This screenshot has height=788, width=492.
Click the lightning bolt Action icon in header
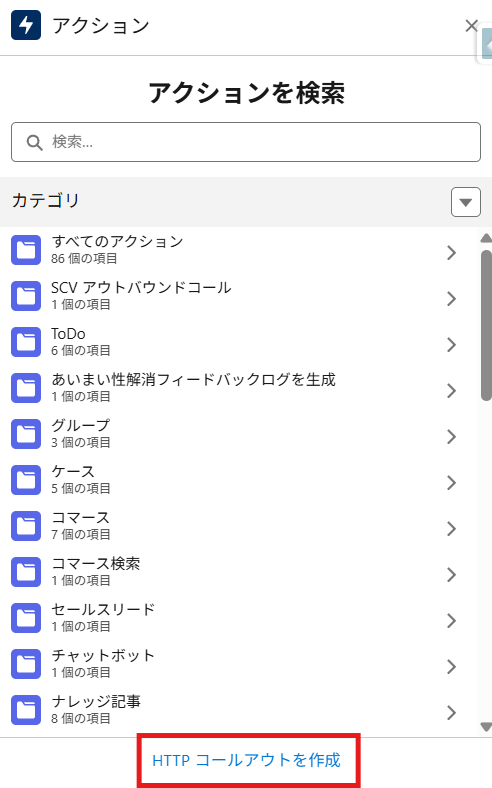pos(26,25)
